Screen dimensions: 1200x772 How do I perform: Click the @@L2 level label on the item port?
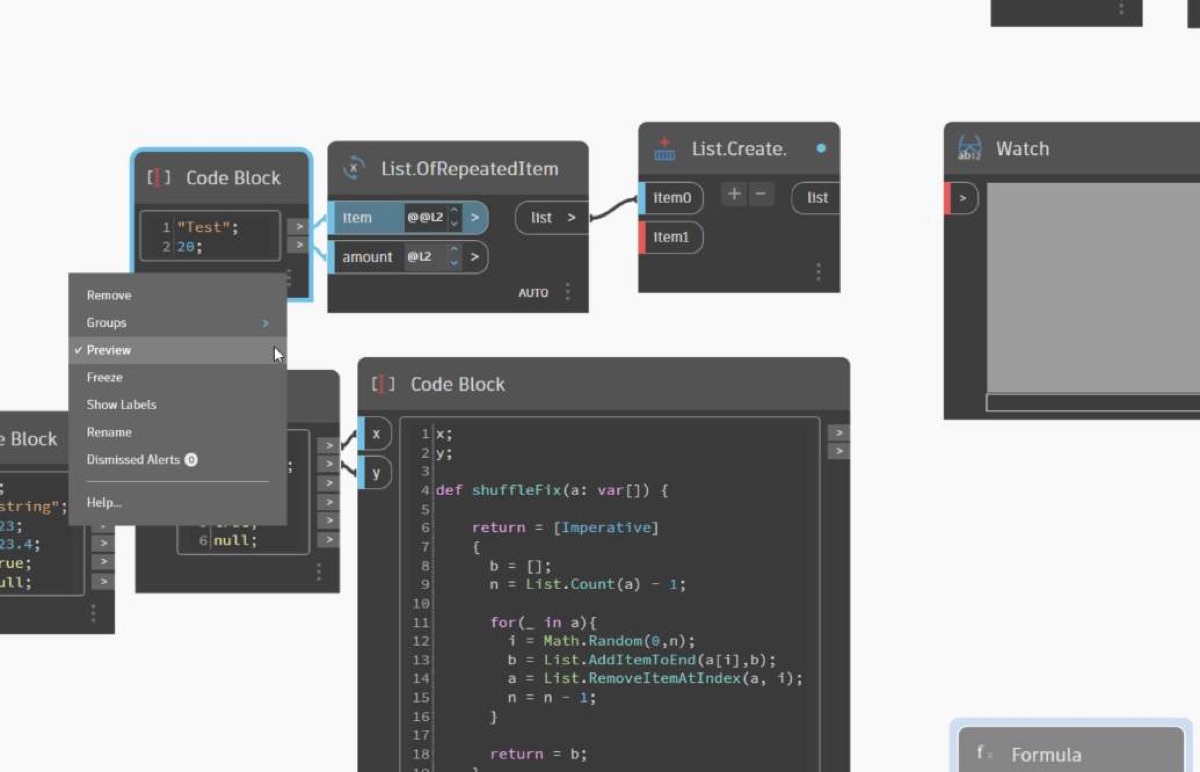(x=425, y=217)
